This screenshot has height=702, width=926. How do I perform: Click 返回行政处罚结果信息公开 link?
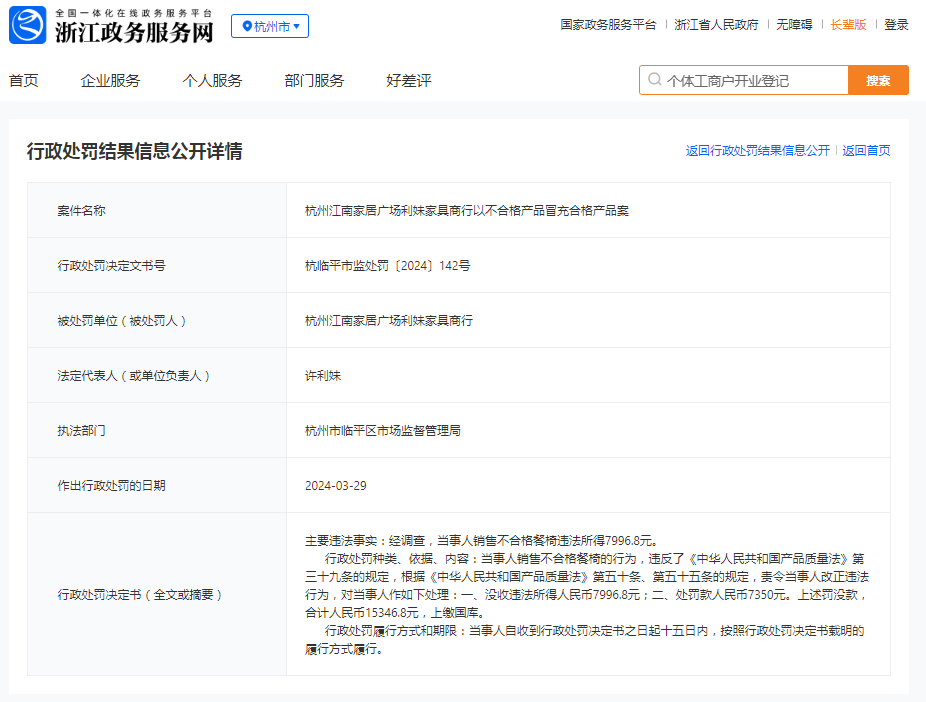point(757,151)
